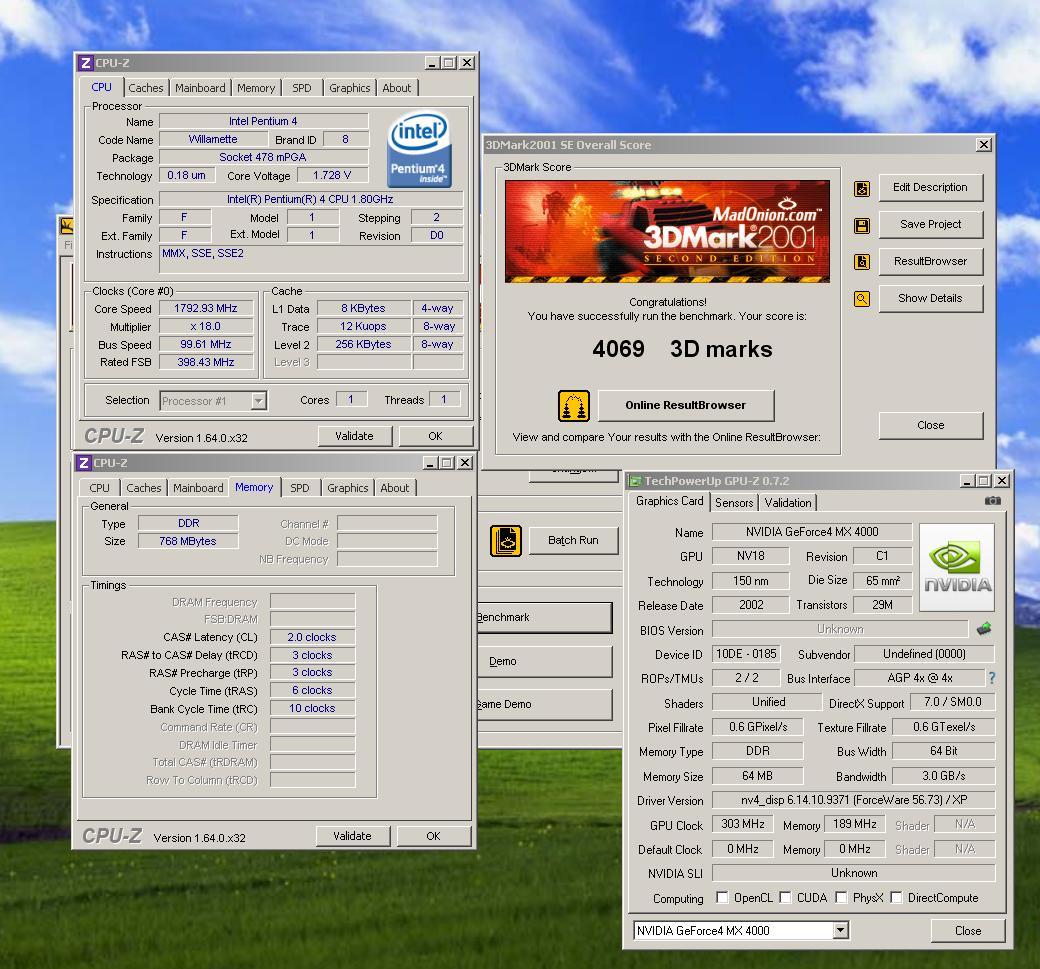Click the Batch Run icon
Screen dimensions: 1040x969
pos(506,541)
